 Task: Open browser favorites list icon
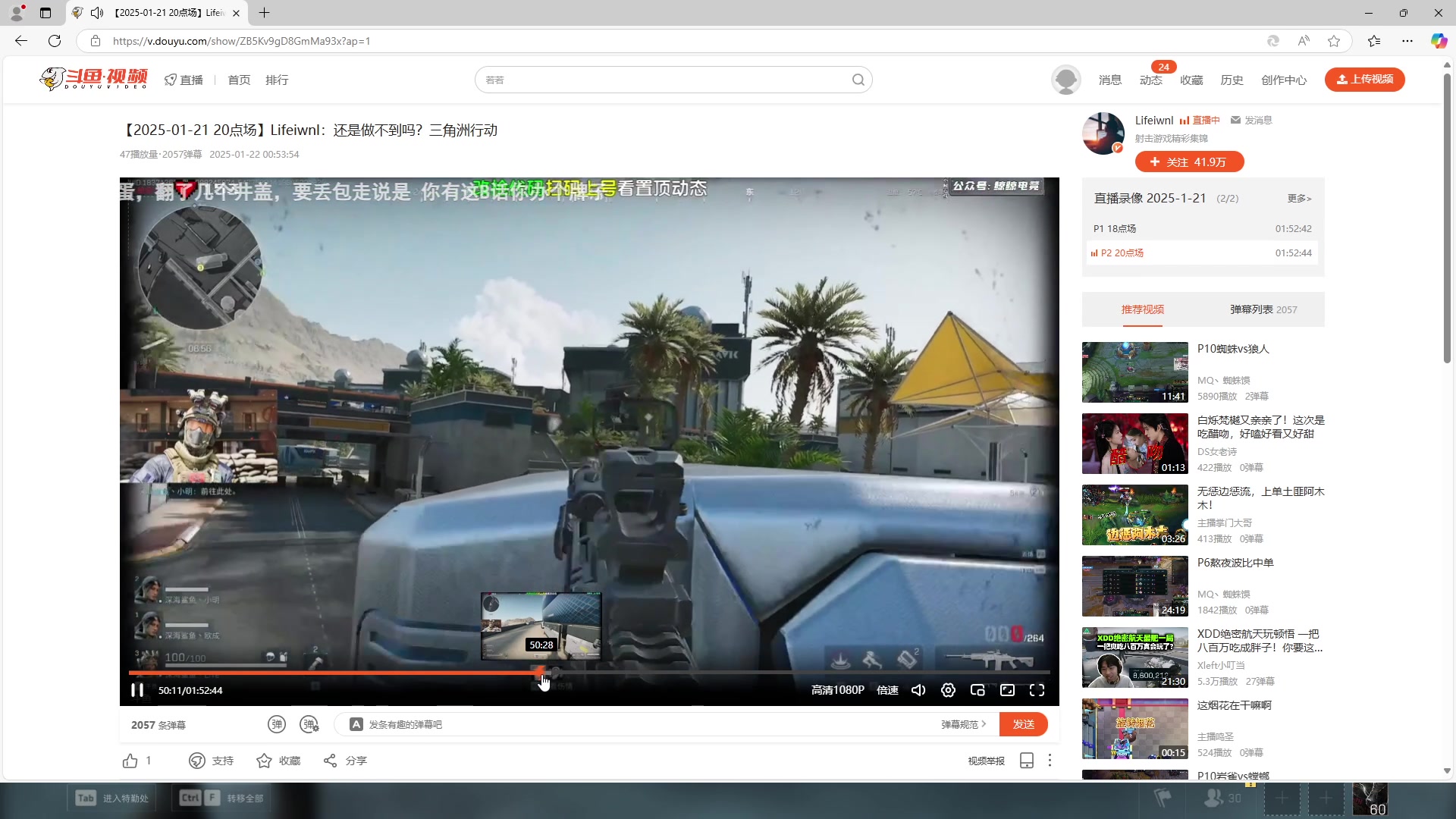coord(1374,41)
